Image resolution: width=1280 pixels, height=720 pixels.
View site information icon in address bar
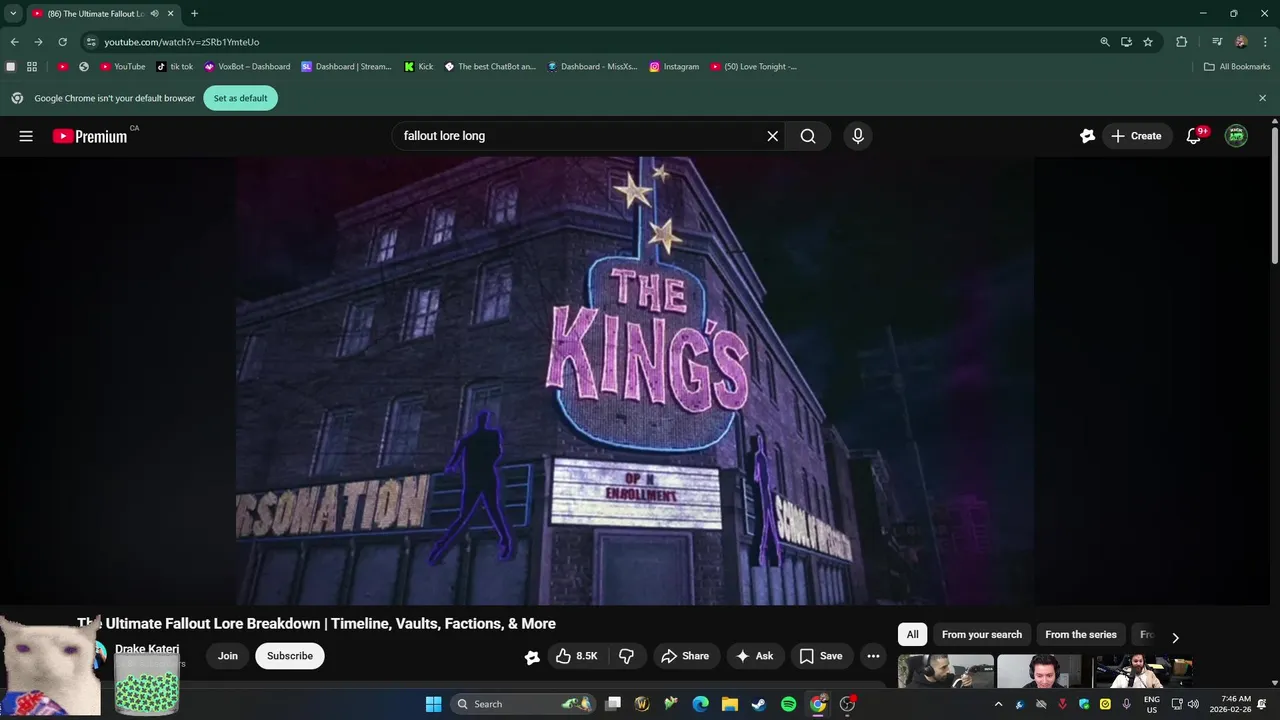[x=91, y=42]
